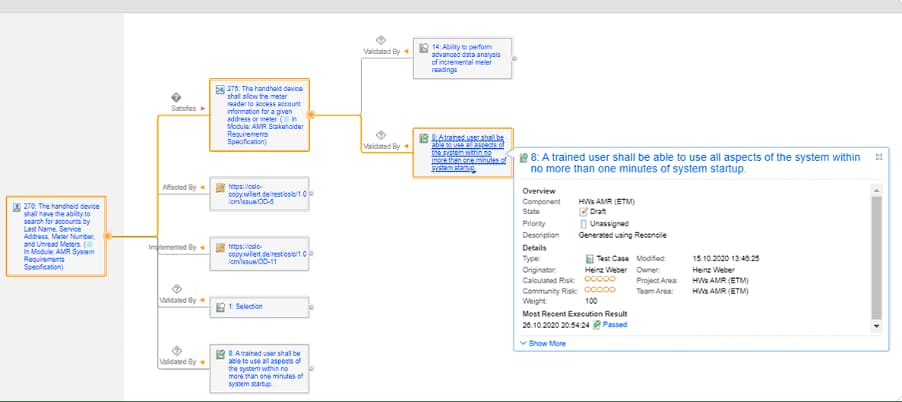Expand node 14 using its right-side handle
The image size is (902, 402).
click(x=514, y=58)
